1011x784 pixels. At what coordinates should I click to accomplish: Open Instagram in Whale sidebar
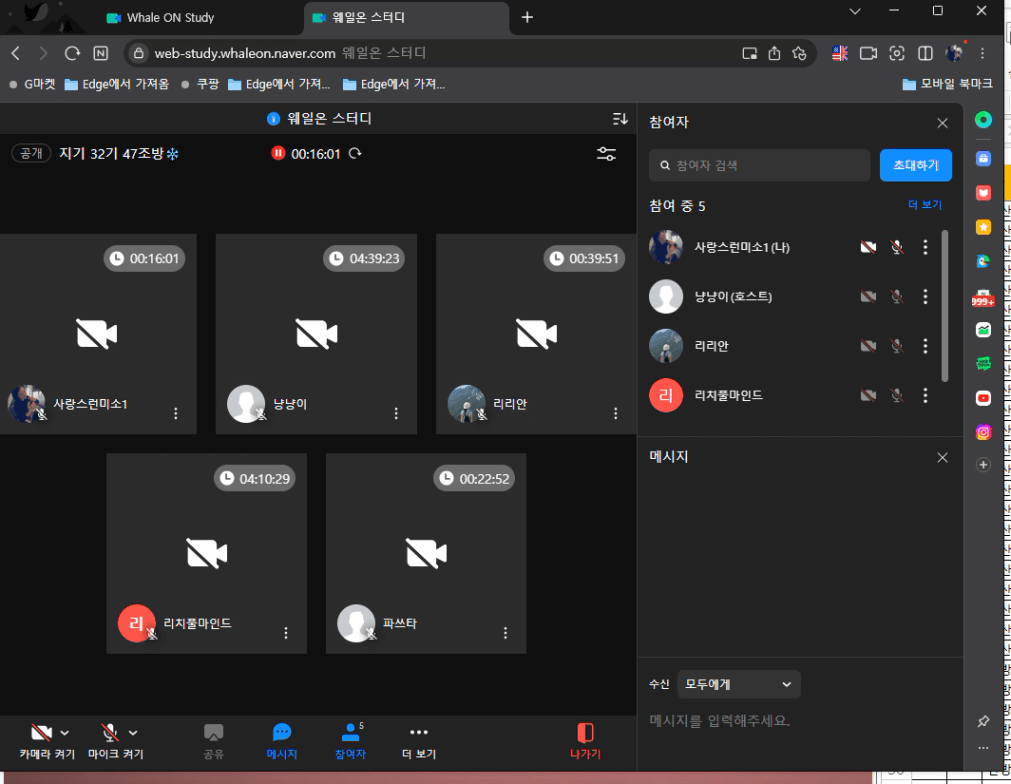coord(983,432)
